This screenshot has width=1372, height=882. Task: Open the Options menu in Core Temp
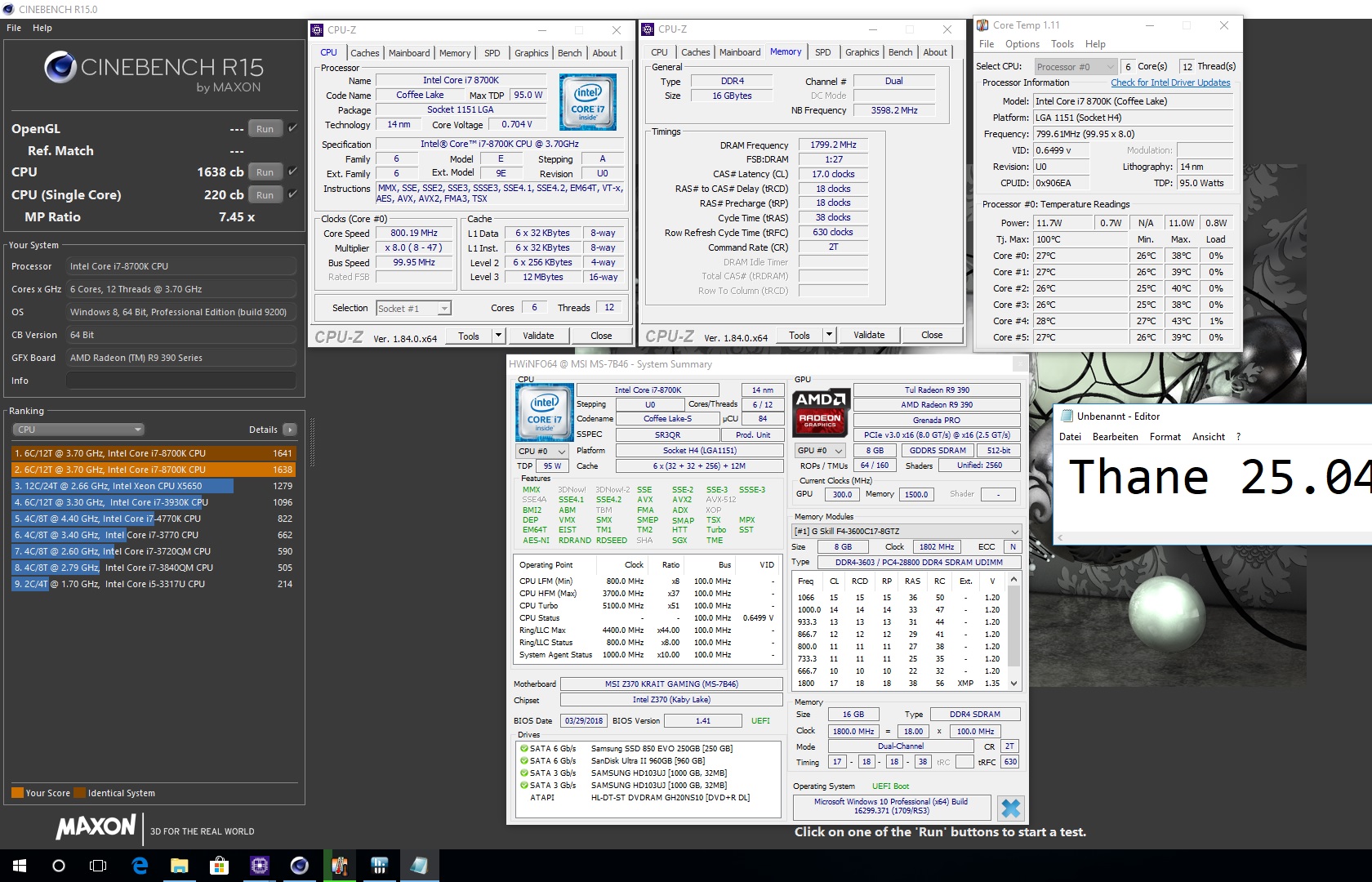coord(1022,44)
